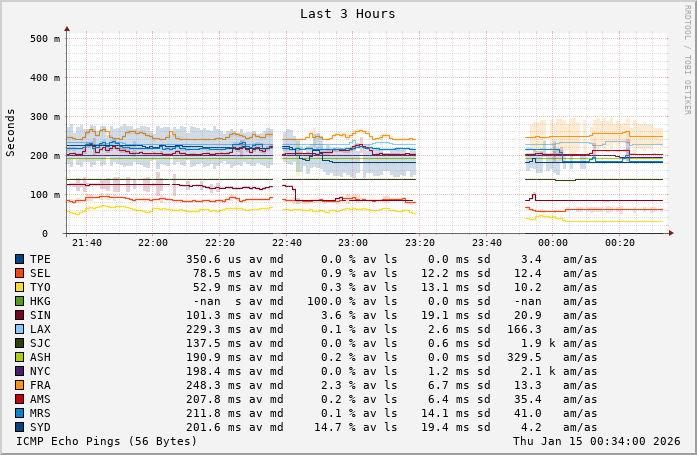The image size is (697, 455).
Task: Click the 23:20 time axis label
Action: (420, 243)
